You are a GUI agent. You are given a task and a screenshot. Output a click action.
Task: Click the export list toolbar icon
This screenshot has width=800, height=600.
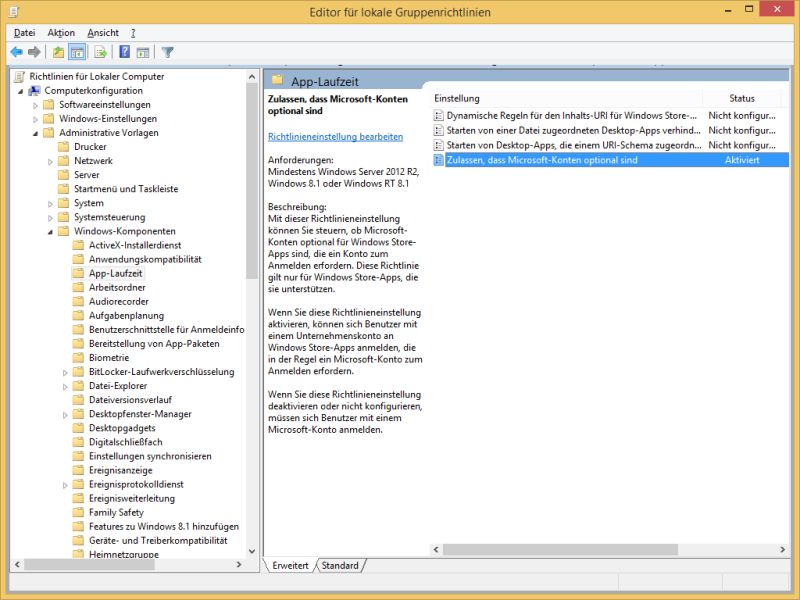click(x=101, y=52)
